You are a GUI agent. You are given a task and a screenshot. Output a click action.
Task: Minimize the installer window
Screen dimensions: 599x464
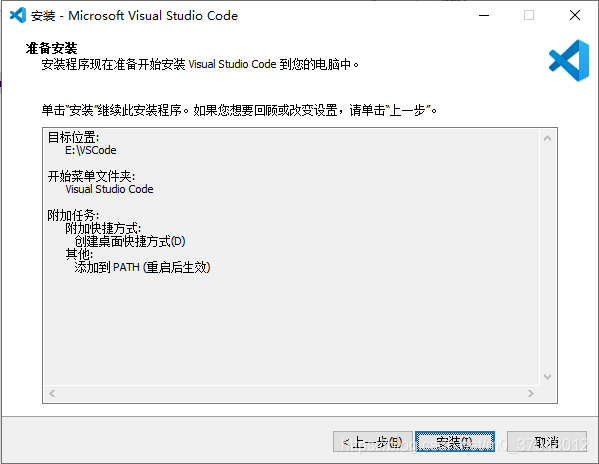pos(484,15)
